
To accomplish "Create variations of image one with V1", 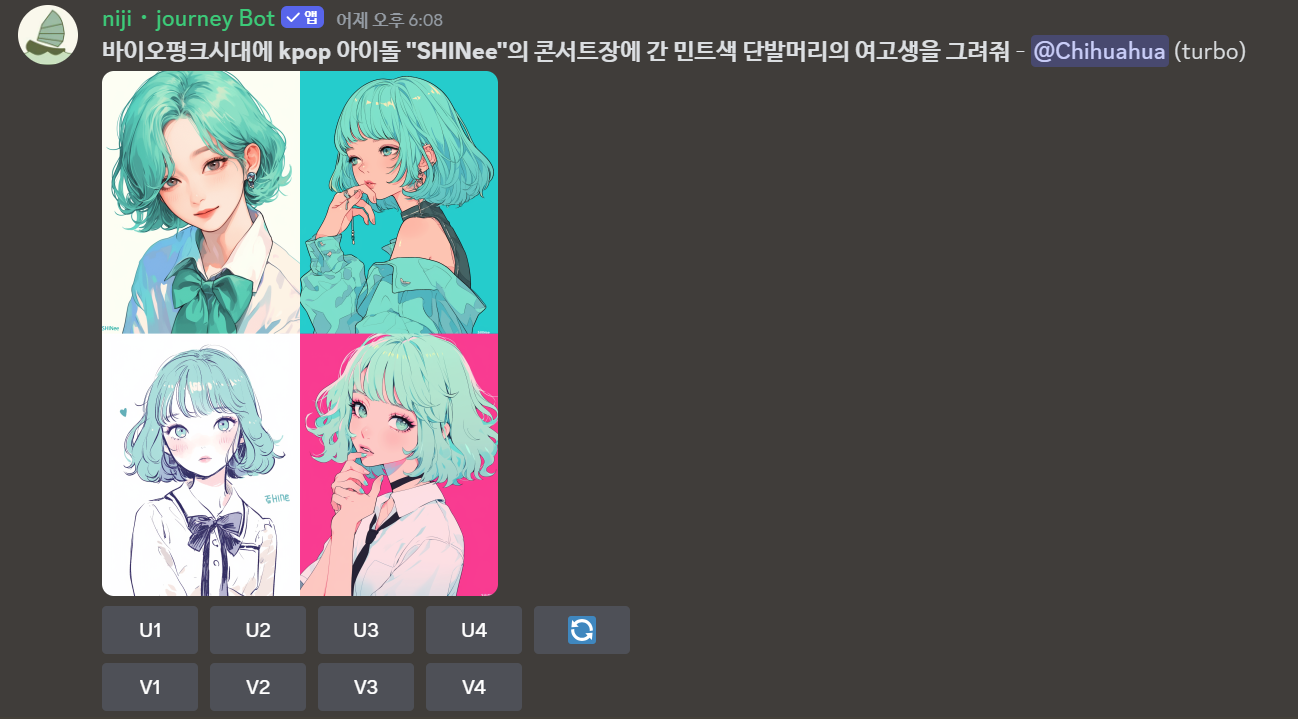I will pos(150,687).
